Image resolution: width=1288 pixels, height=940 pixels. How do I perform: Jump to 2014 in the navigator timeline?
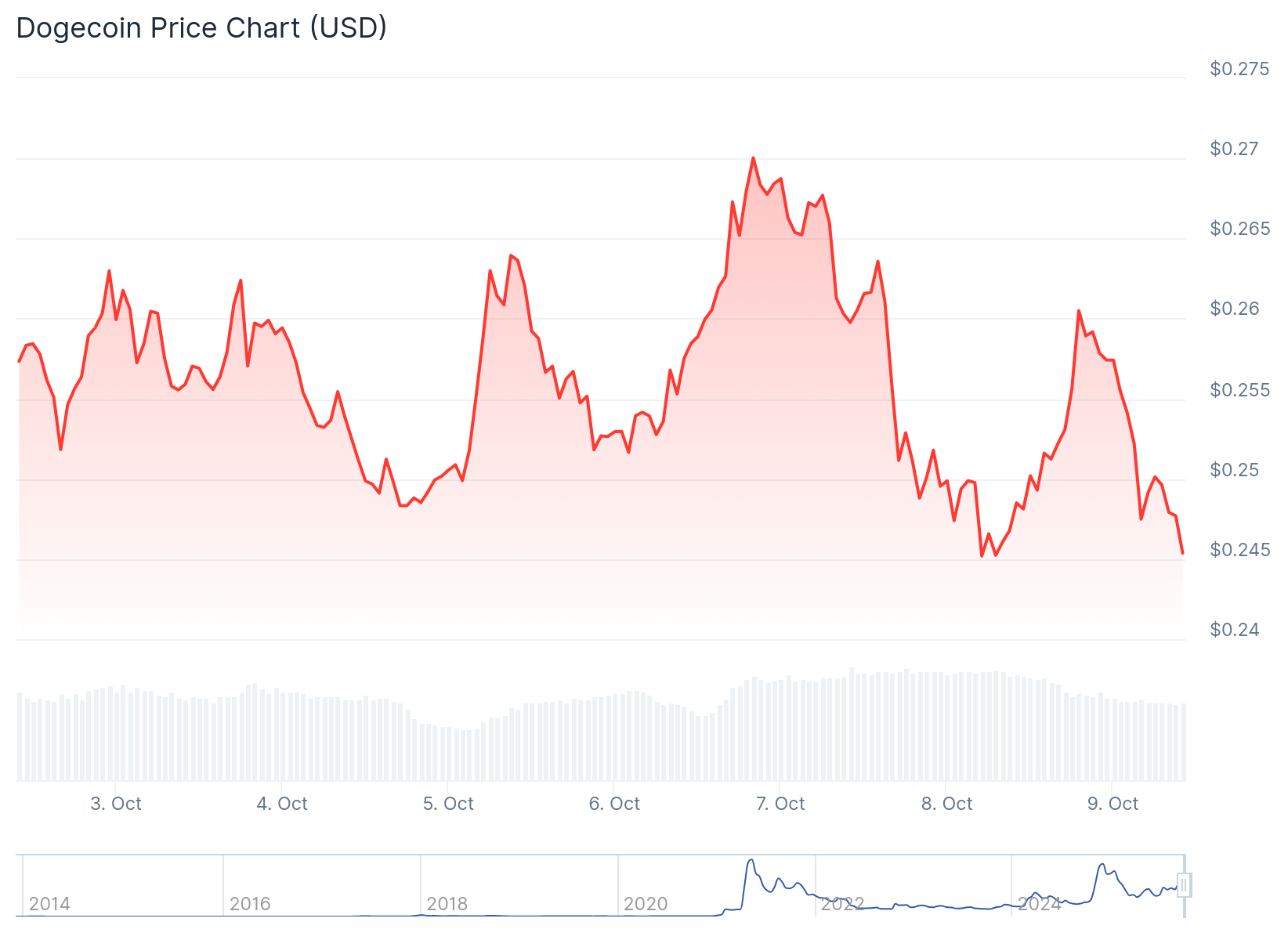(49, 904)
